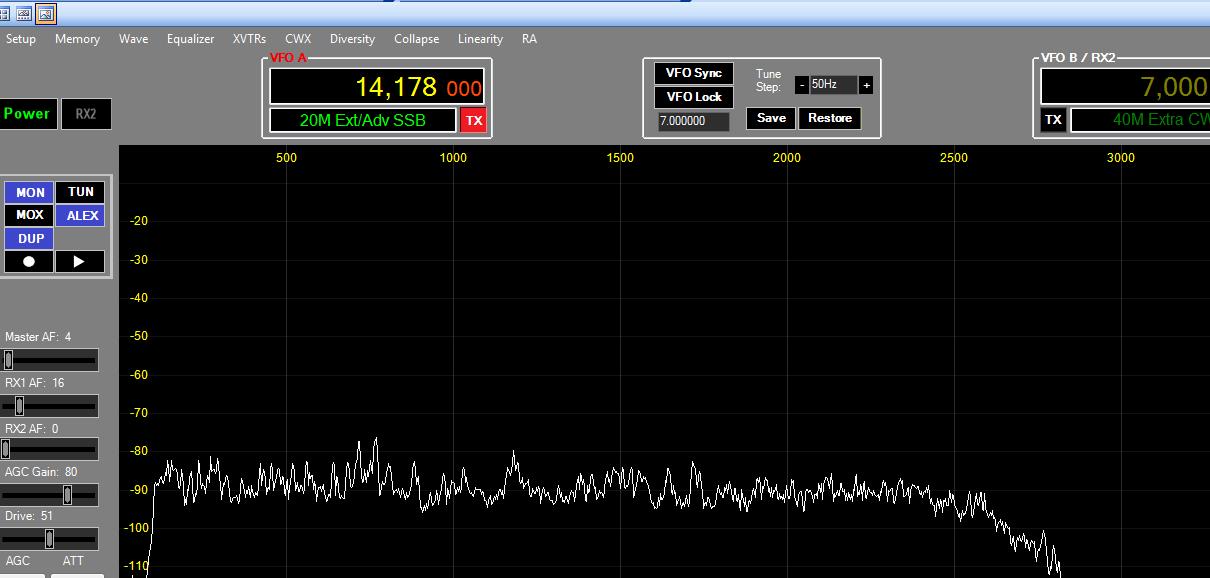Click the record (circle) button
Image resolution: width=1210 pixels, height=578 pixels.
(x=29, y=262)
